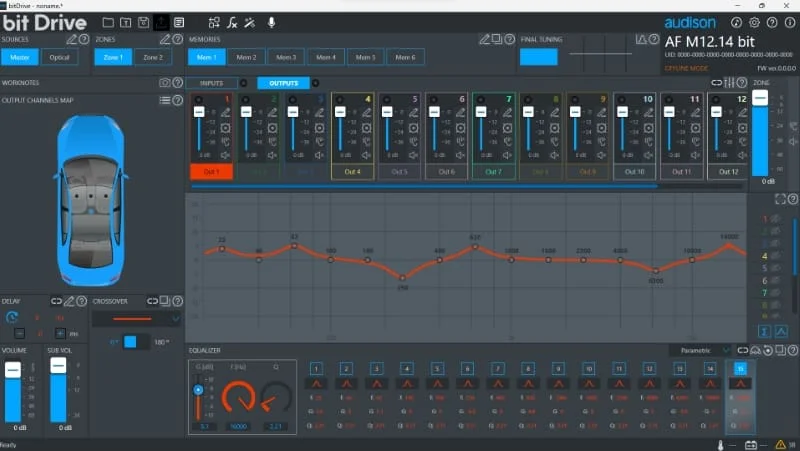Screen dimensions: 800x451
Task: Toggle EQ band 15 enable box
Action: click(x=740, y=368)
